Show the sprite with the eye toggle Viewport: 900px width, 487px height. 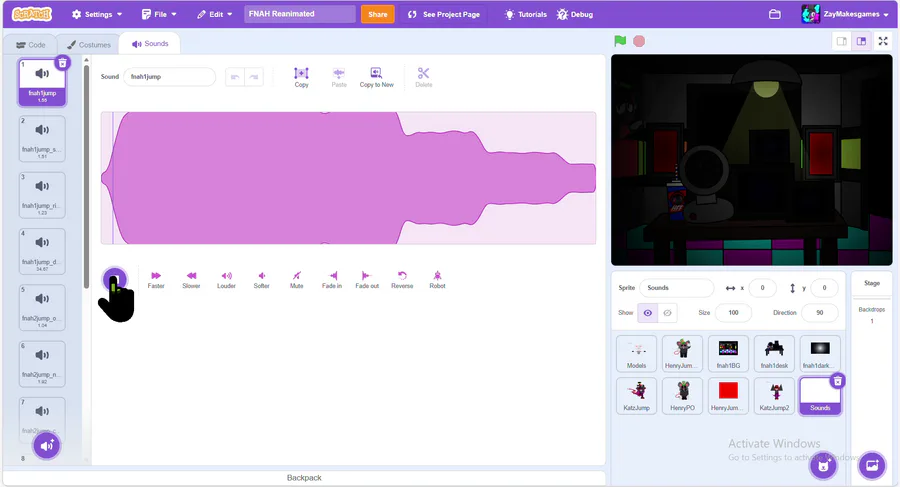(647, 312)
